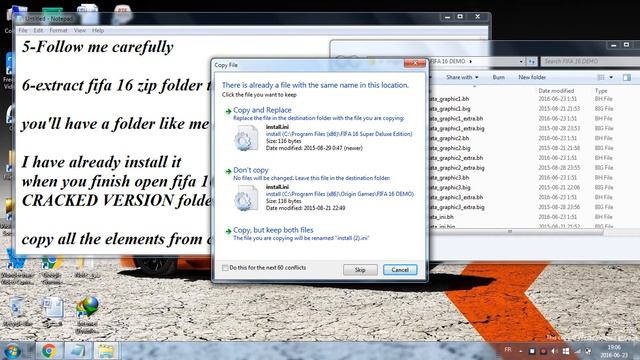
Task: Open the Windows Start button
Action: [x=12, y=351]
